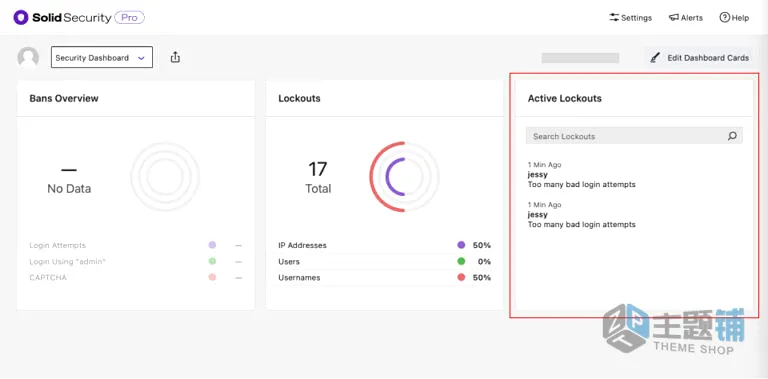Click the Active Lockouts card title
Screen dimensions: 768x379
564,98
